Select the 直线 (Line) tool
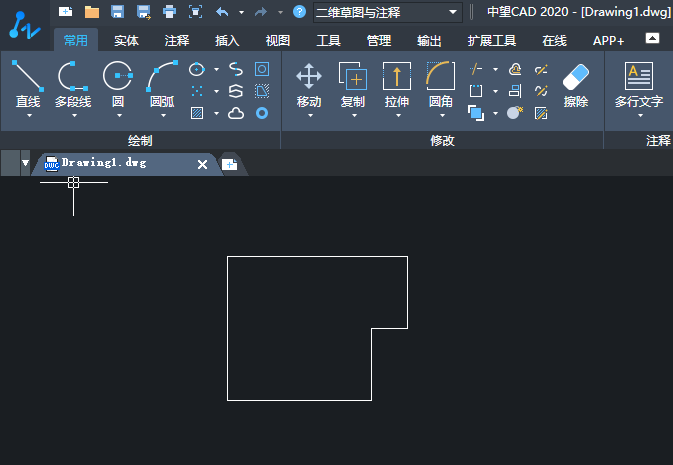Viewport: 673px width, 465px height. coord(28,84)
